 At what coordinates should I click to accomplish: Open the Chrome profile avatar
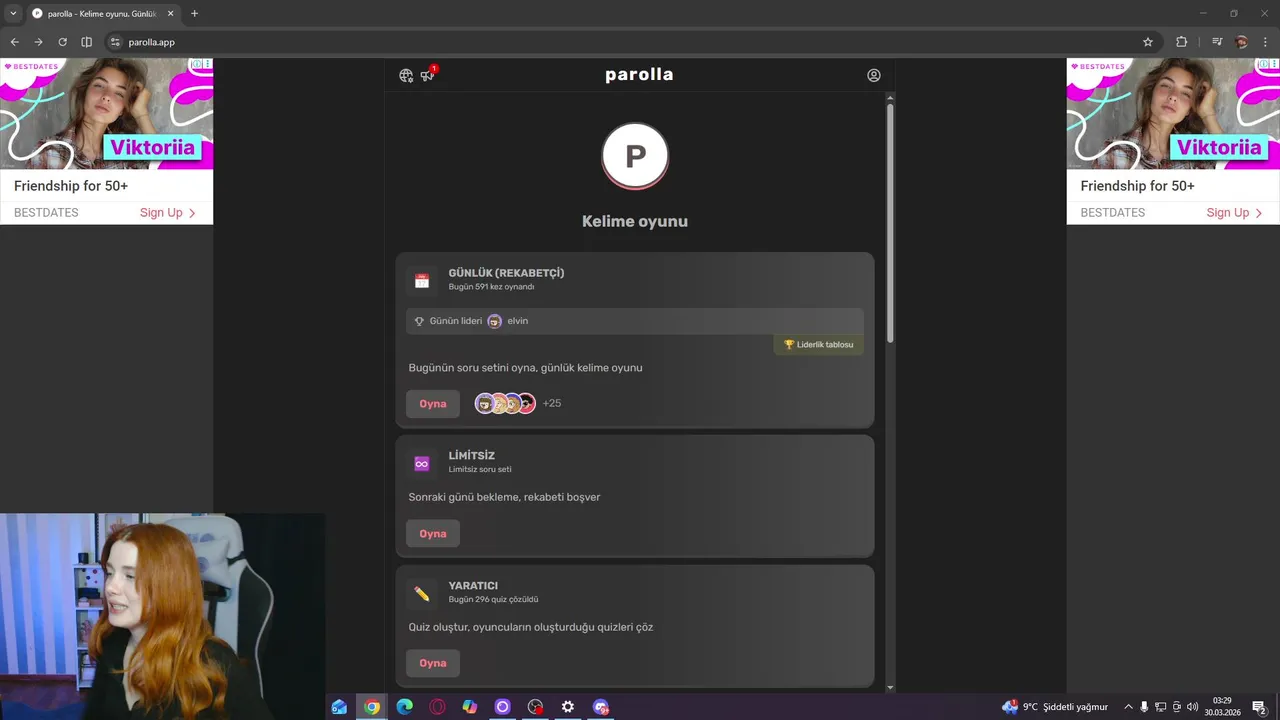coord(1242,42)
